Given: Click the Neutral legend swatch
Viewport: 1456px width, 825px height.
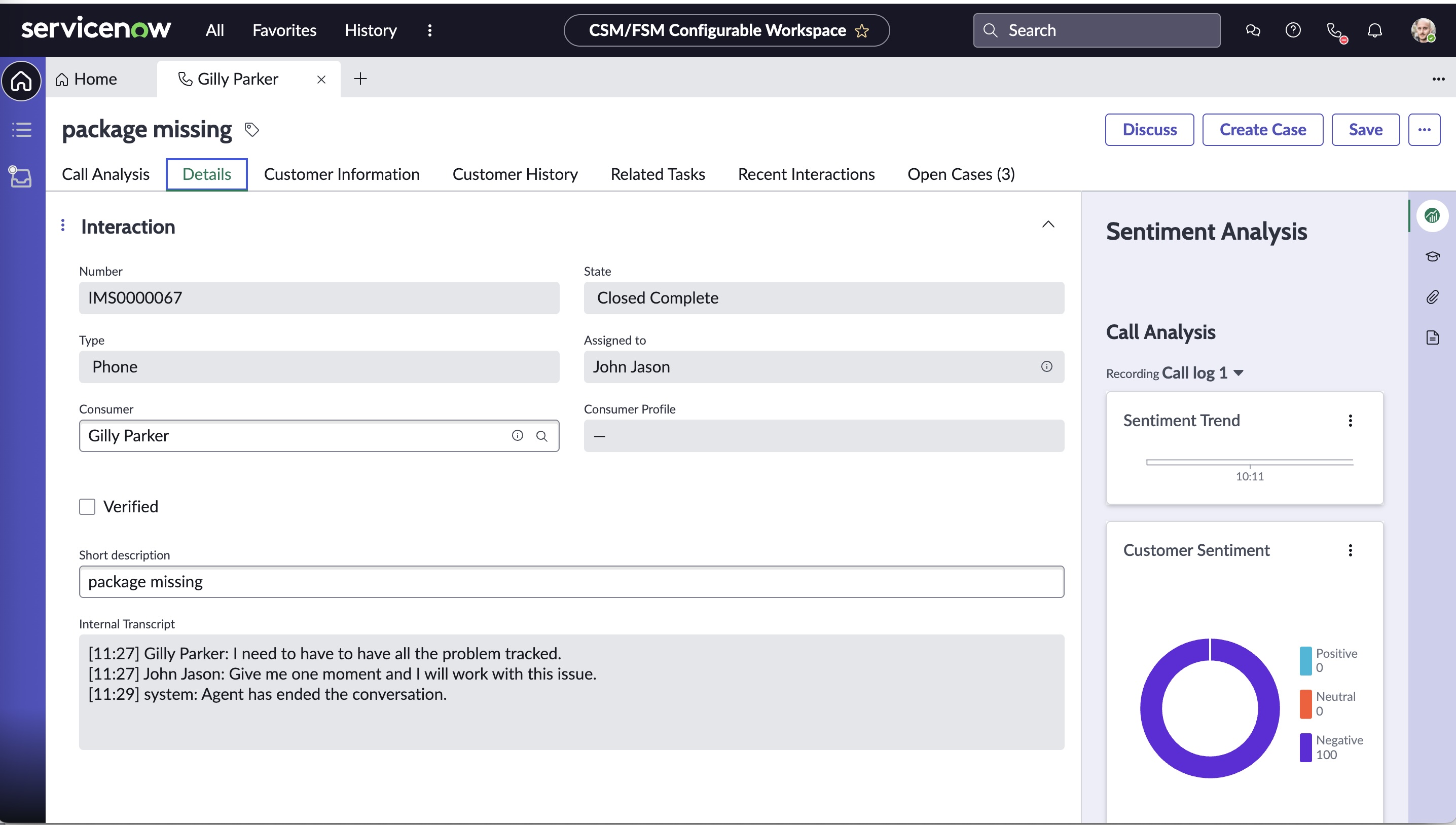Looking at the screenshot, I should (x=1305, y=704).
